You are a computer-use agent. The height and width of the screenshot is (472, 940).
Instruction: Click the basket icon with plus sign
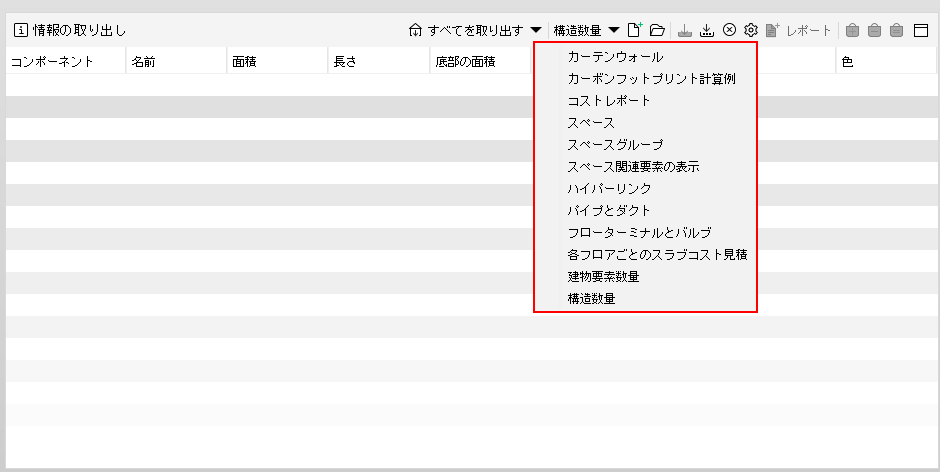click(852, 30)
